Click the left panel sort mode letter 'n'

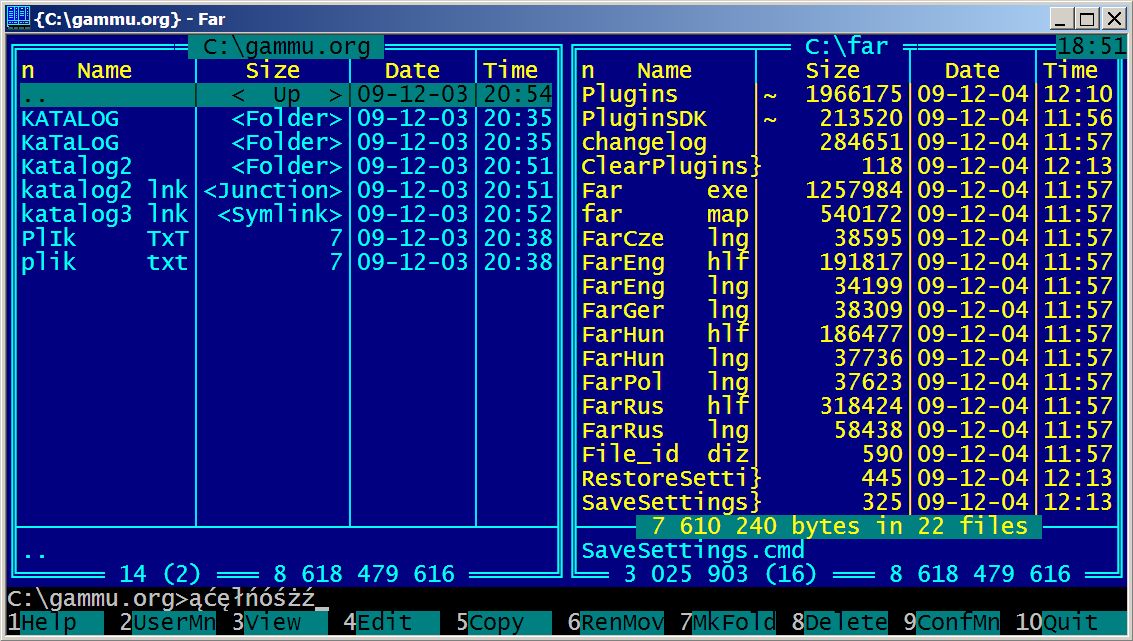point(27,71)
